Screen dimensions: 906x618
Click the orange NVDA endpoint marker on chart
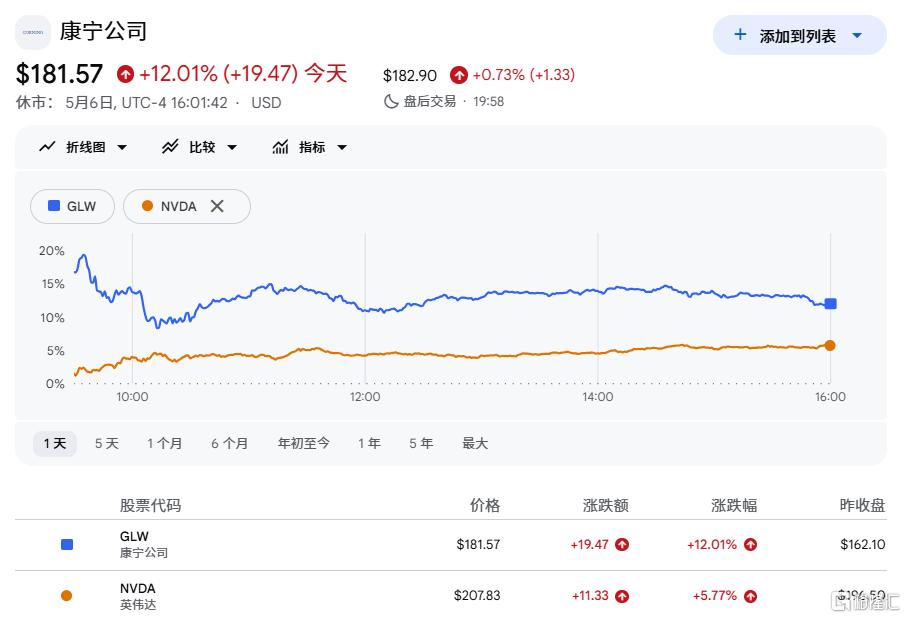[x=830, y=345]
